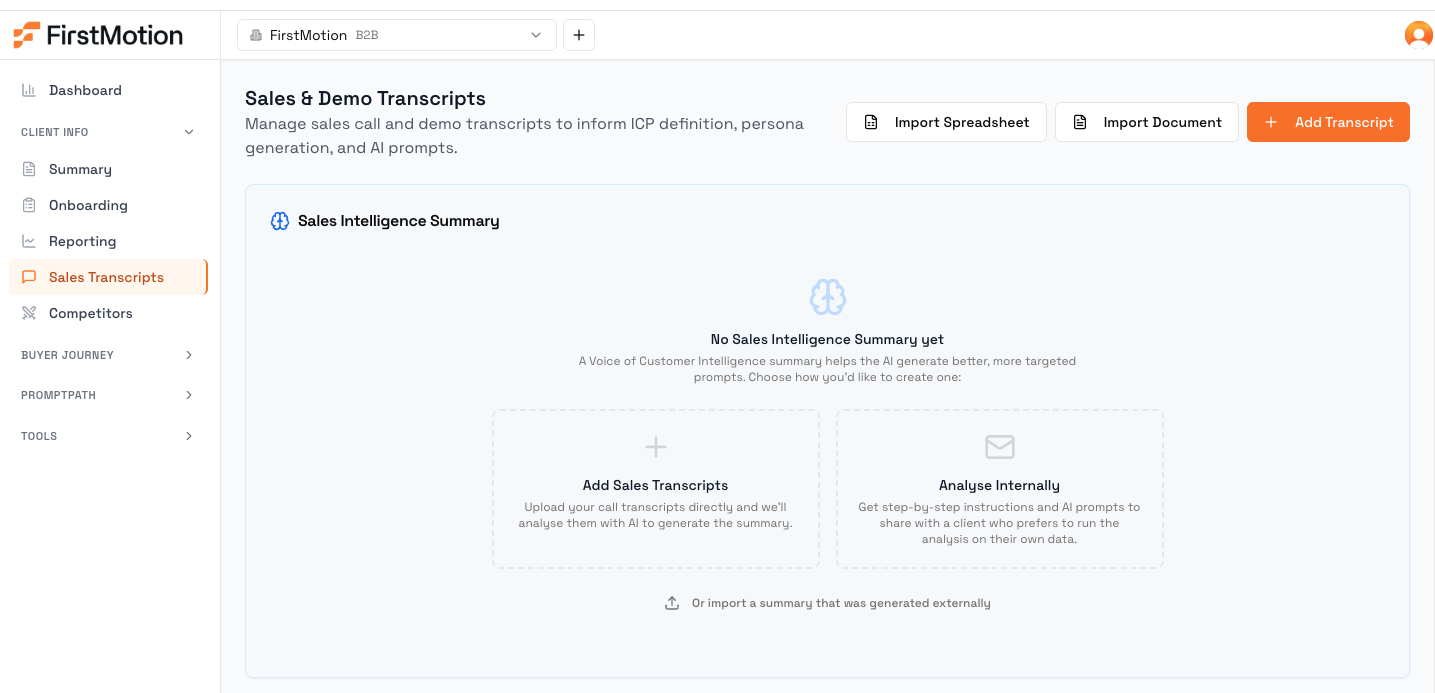Screen dimensions: 1435x693
Task: Click the Onboarding clipboard icon
Action: 29,205
